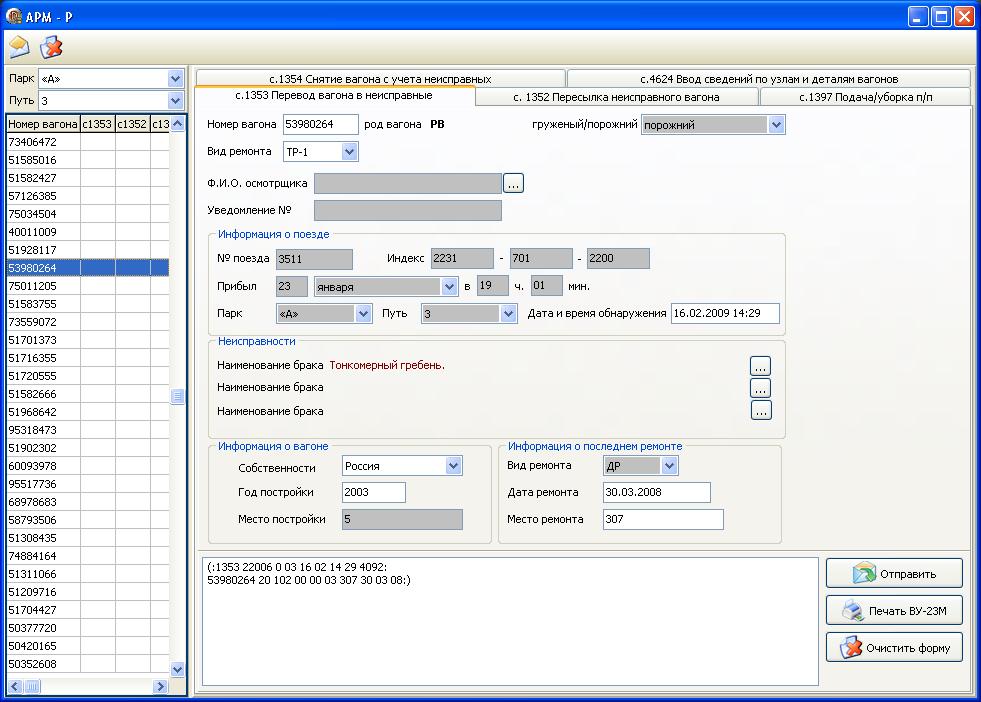
Task: Click the Номер вагона input field
Action: (320, 125)
